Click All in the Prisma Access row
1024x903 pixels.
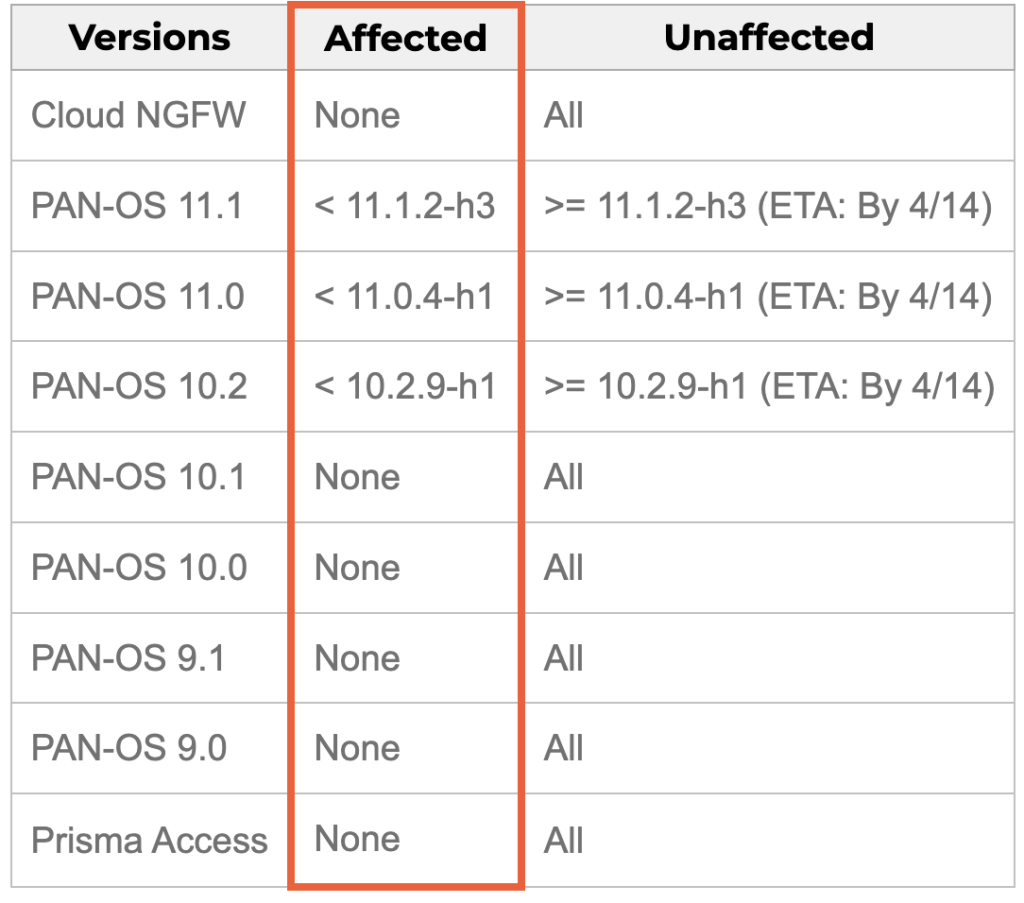564,840
